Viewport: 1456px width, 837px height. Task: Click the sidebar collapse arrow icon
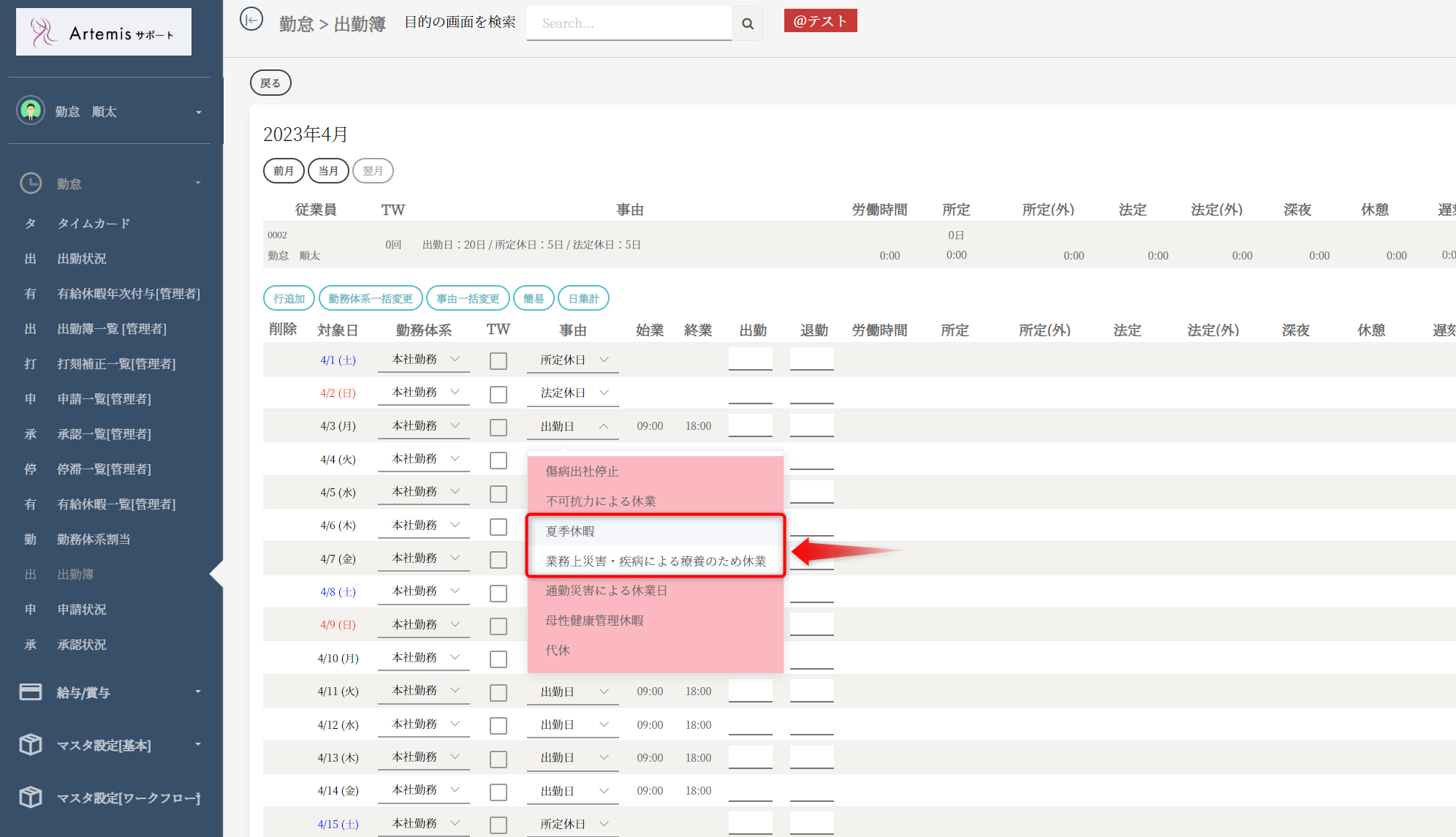[x=251, y=20]
